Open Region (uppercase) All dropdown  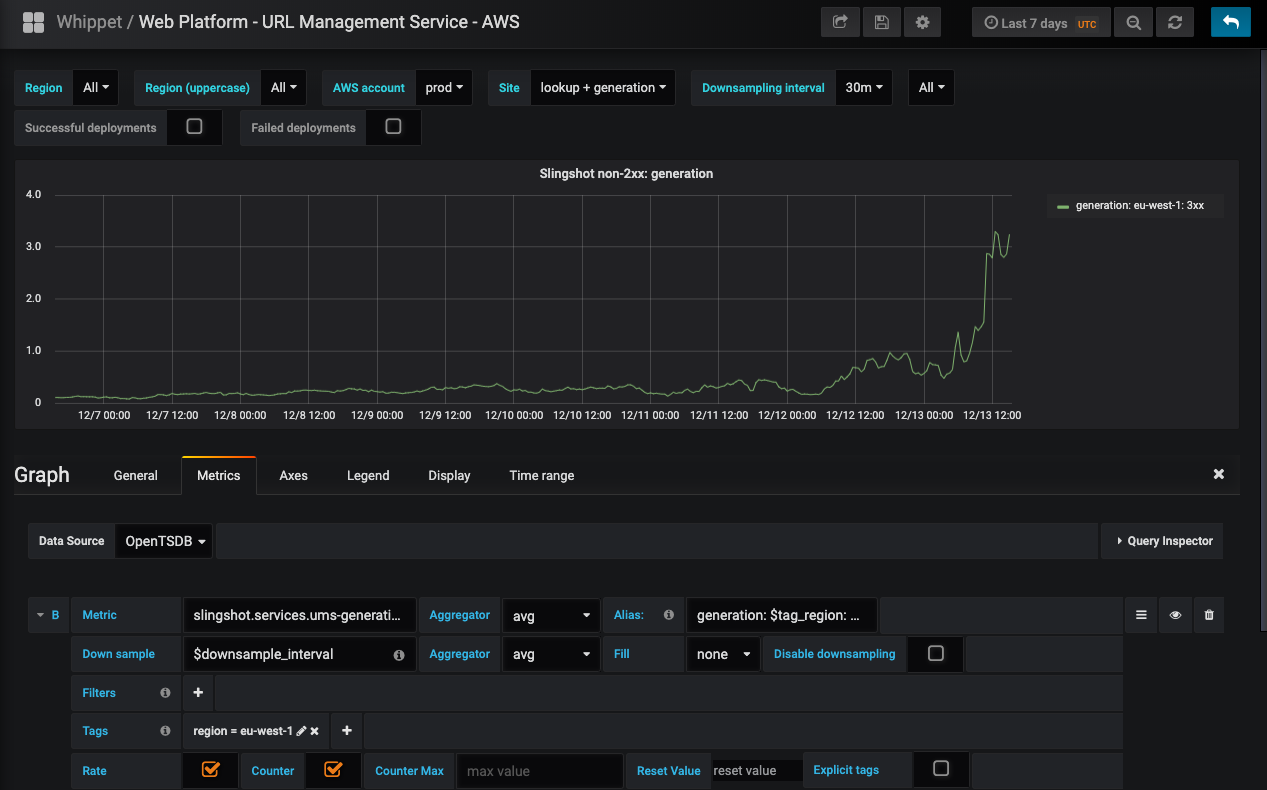284,88
